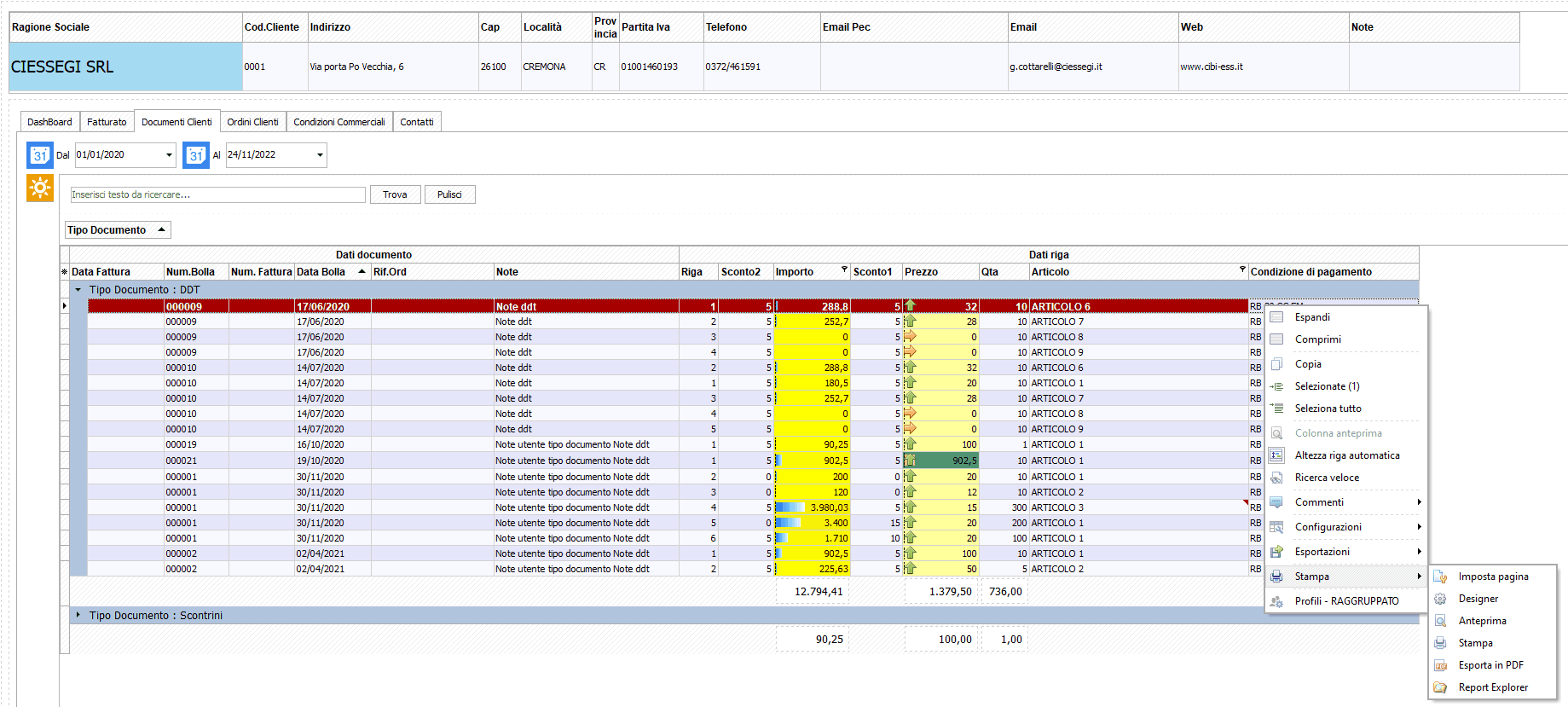The image size is (1568, 707).
Task: Click the Condizione di pagamento column header
Action: 1333,272
